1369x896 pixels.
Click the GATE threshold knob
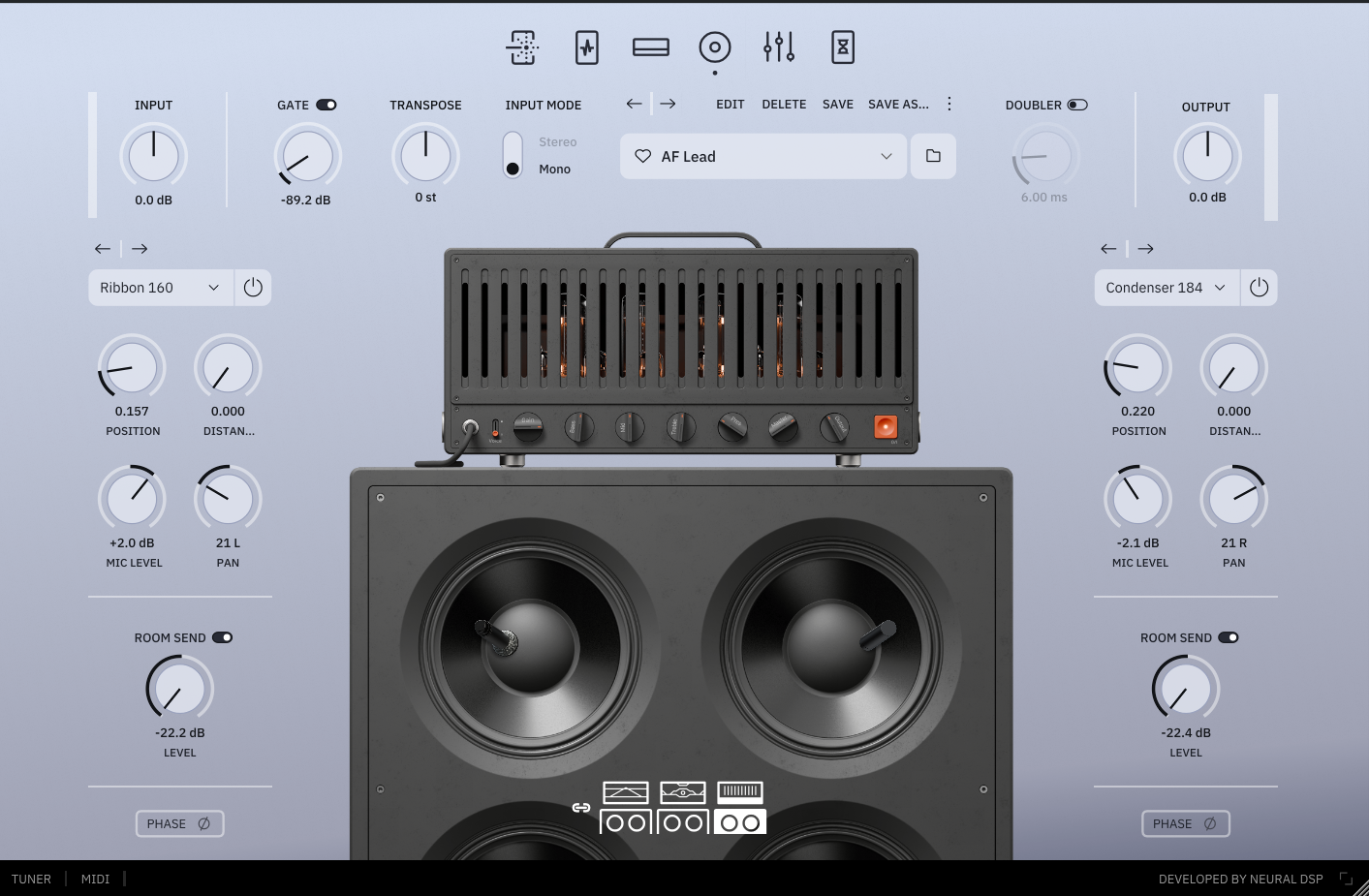[307, 155]
